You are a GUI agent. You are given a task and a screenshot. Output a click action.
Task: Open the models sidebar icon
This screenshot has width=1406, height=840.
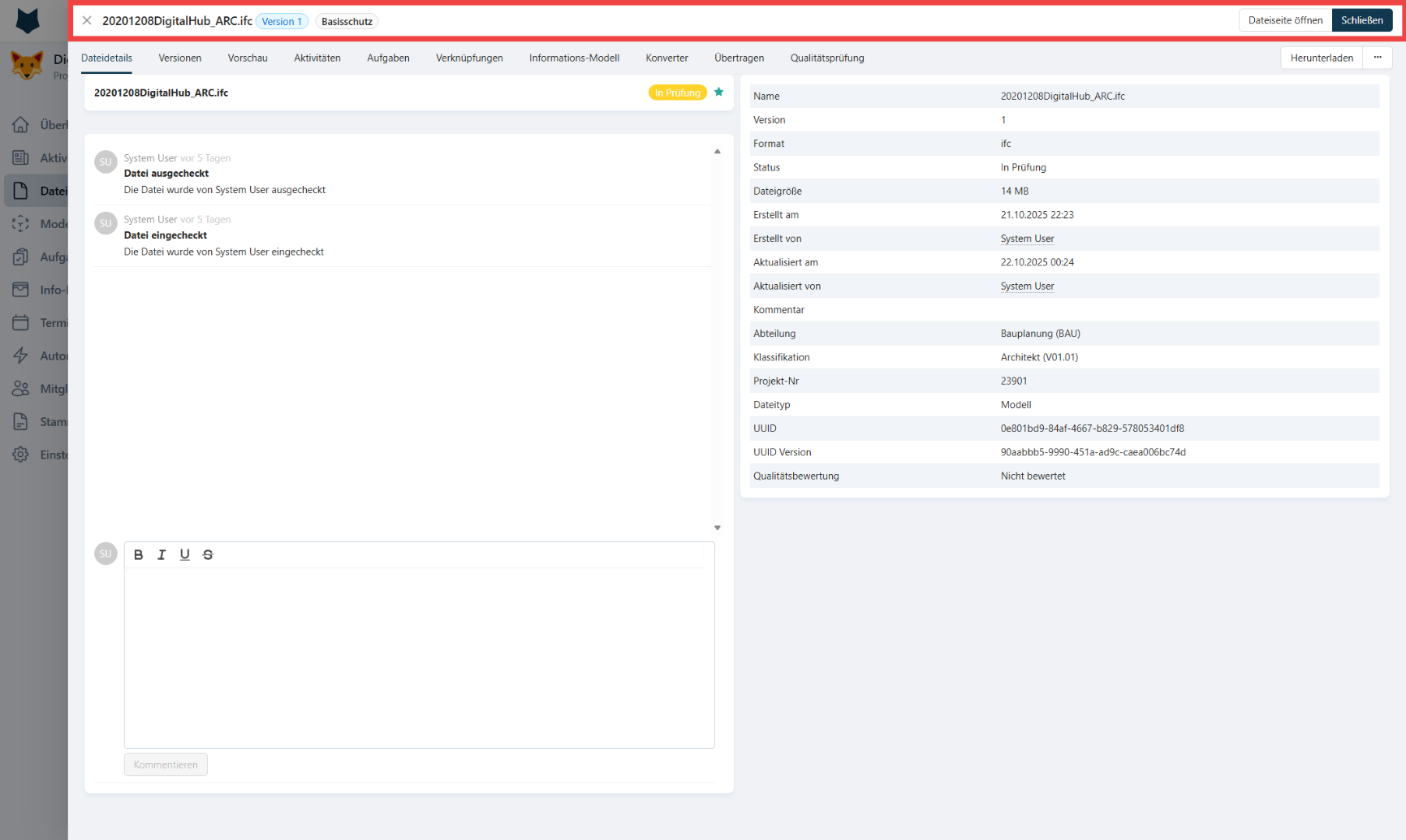[x=20, y=223]
